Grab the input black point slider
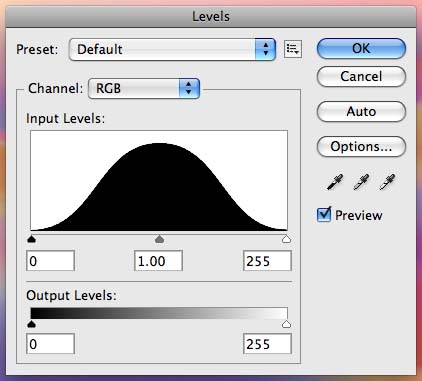Screen dimensions: 422x381 [31, 239]
